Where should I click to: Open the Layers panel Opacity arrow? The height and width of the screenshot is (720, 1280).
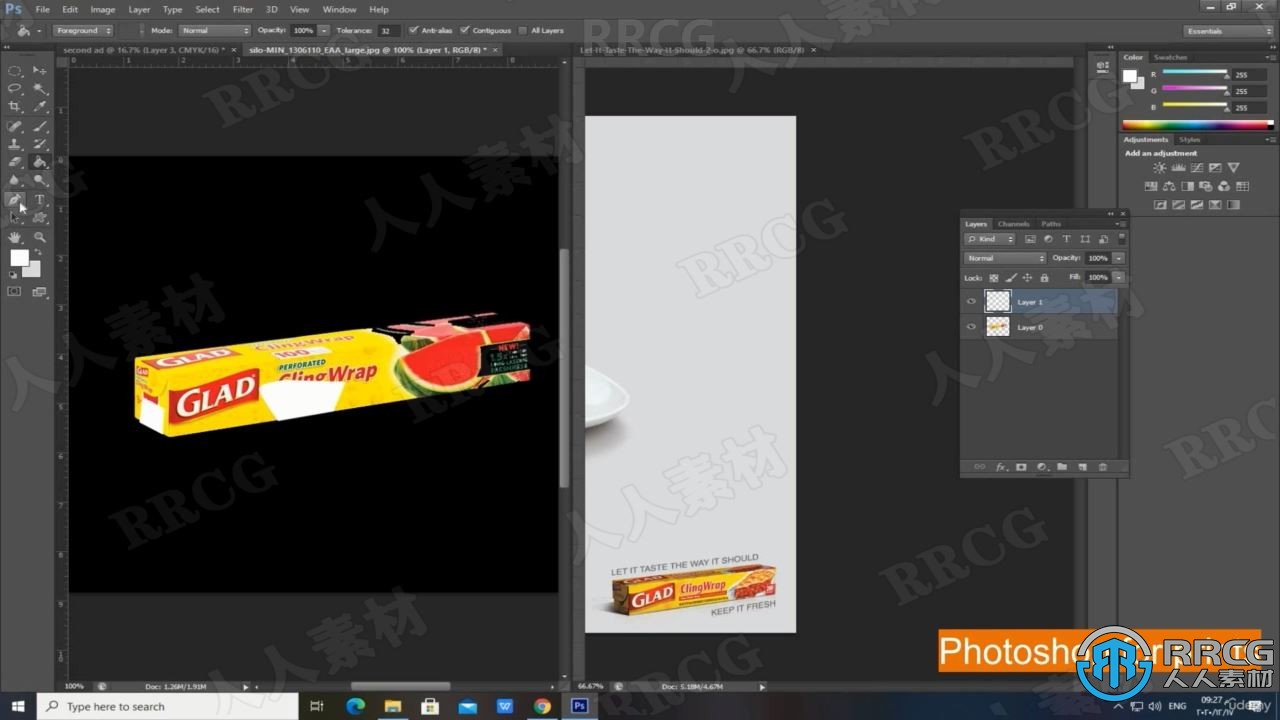click(1118, 258)
